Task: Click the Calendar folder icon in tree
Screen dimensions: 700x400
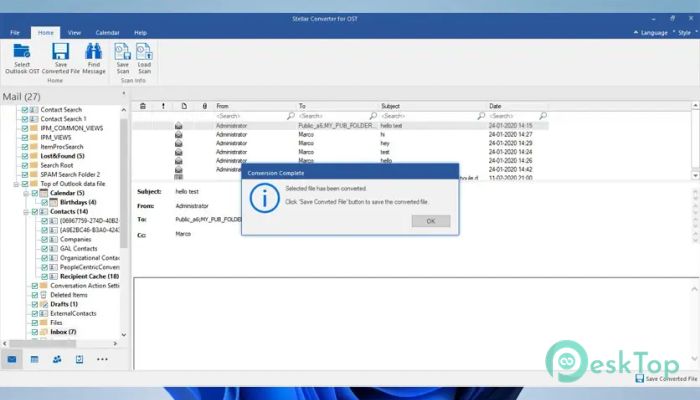Action: [44, 193]
